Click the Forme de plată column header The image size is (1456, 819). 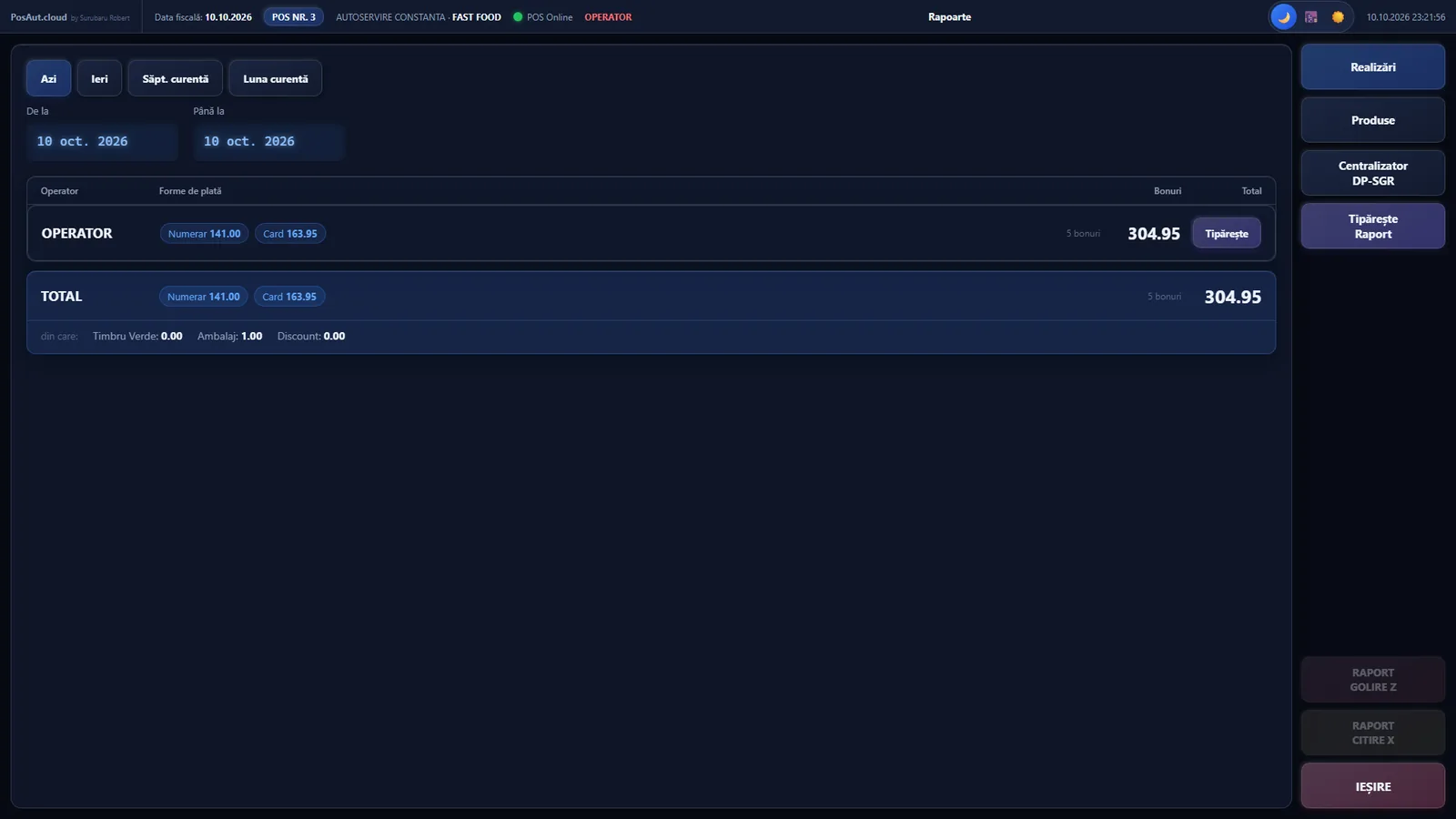190,191
